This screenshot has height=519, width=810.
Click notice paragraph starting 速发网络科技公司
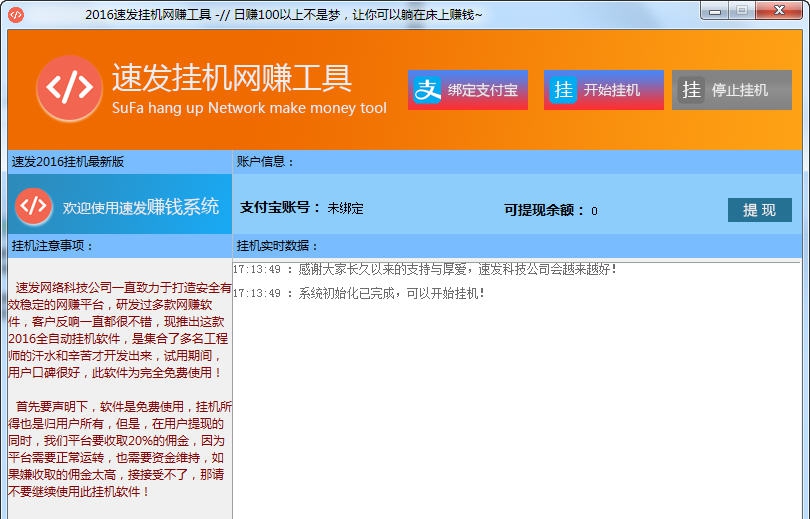tap(119, 329)
